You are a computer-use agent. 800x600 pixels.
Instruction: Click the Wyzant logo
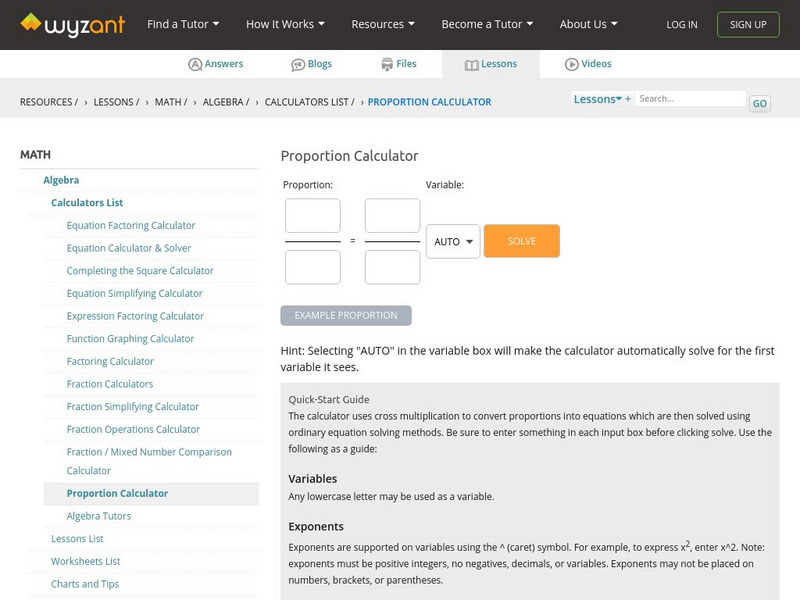[73, 24]
